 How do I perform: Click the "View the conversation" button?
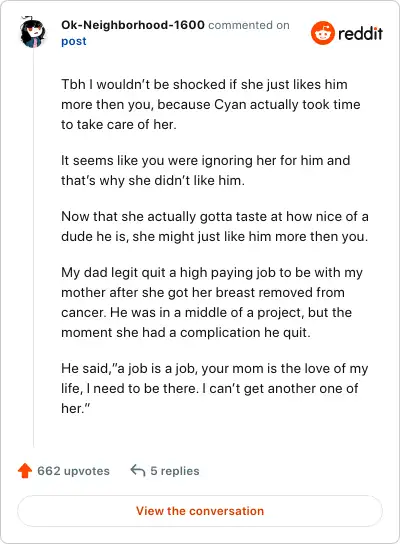pyautogui.click(x=200, y=511)
